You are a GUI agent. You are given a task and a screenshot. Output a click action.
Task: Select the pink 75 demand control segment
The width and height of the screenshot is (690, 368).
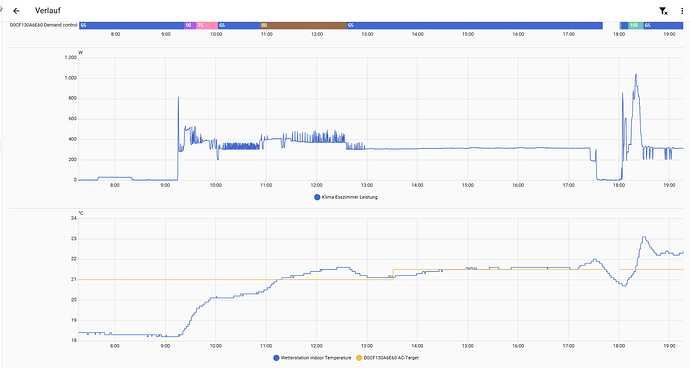point(206,26)
